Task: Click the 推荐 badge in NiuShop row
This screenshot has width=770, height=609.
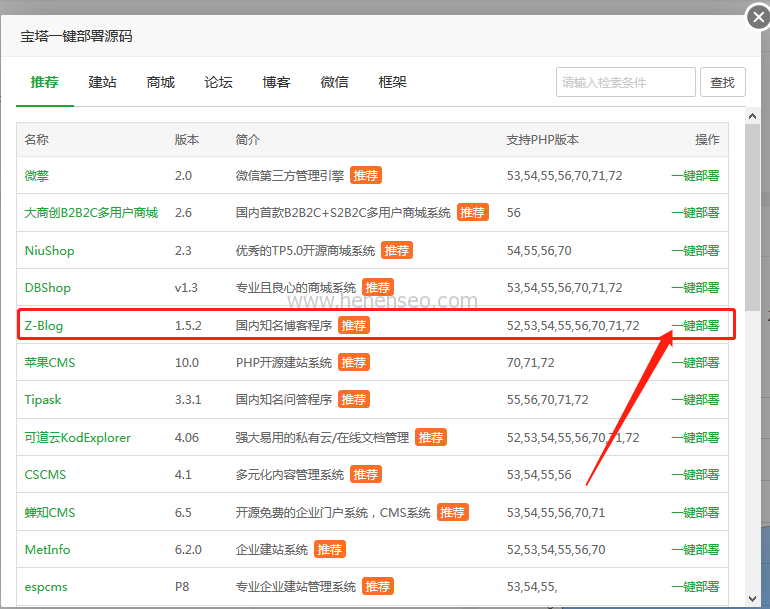Action: click(397, 250)
